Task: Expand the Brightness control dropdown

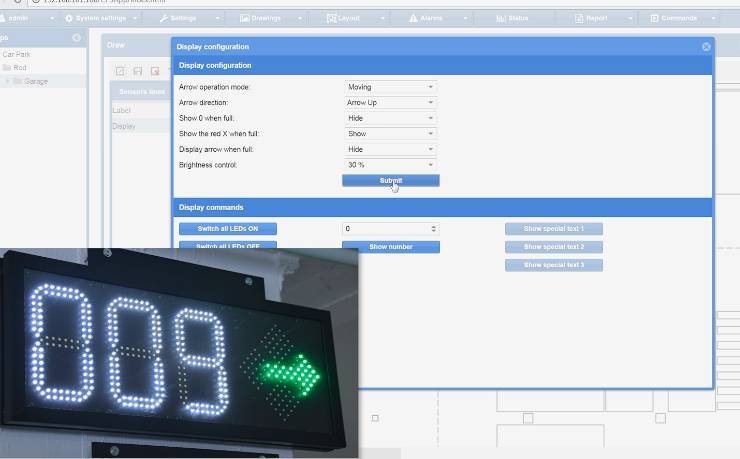Action: click(x=390, y=165)
